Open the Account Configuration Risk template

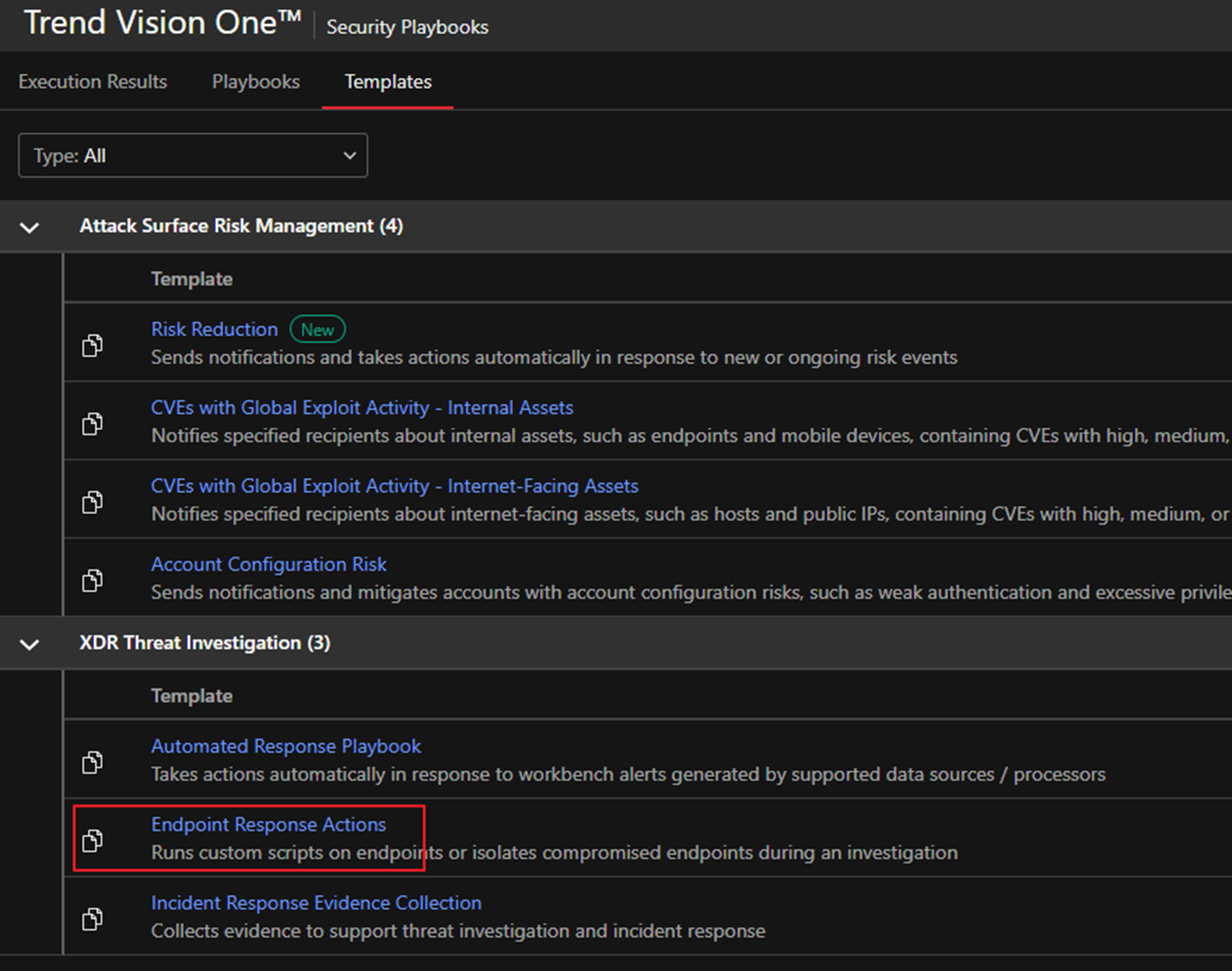pos(269,564)
